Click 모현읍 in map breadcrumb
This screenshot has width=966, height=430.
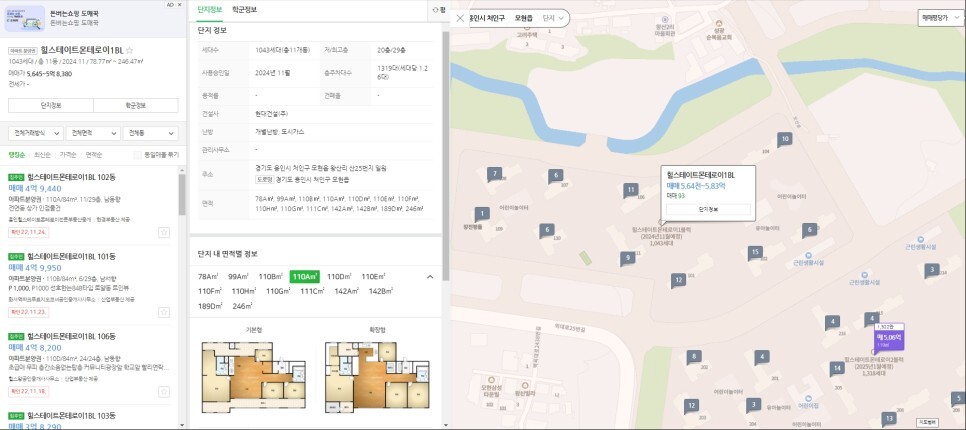pyautogui.click(x=524, y=18)
